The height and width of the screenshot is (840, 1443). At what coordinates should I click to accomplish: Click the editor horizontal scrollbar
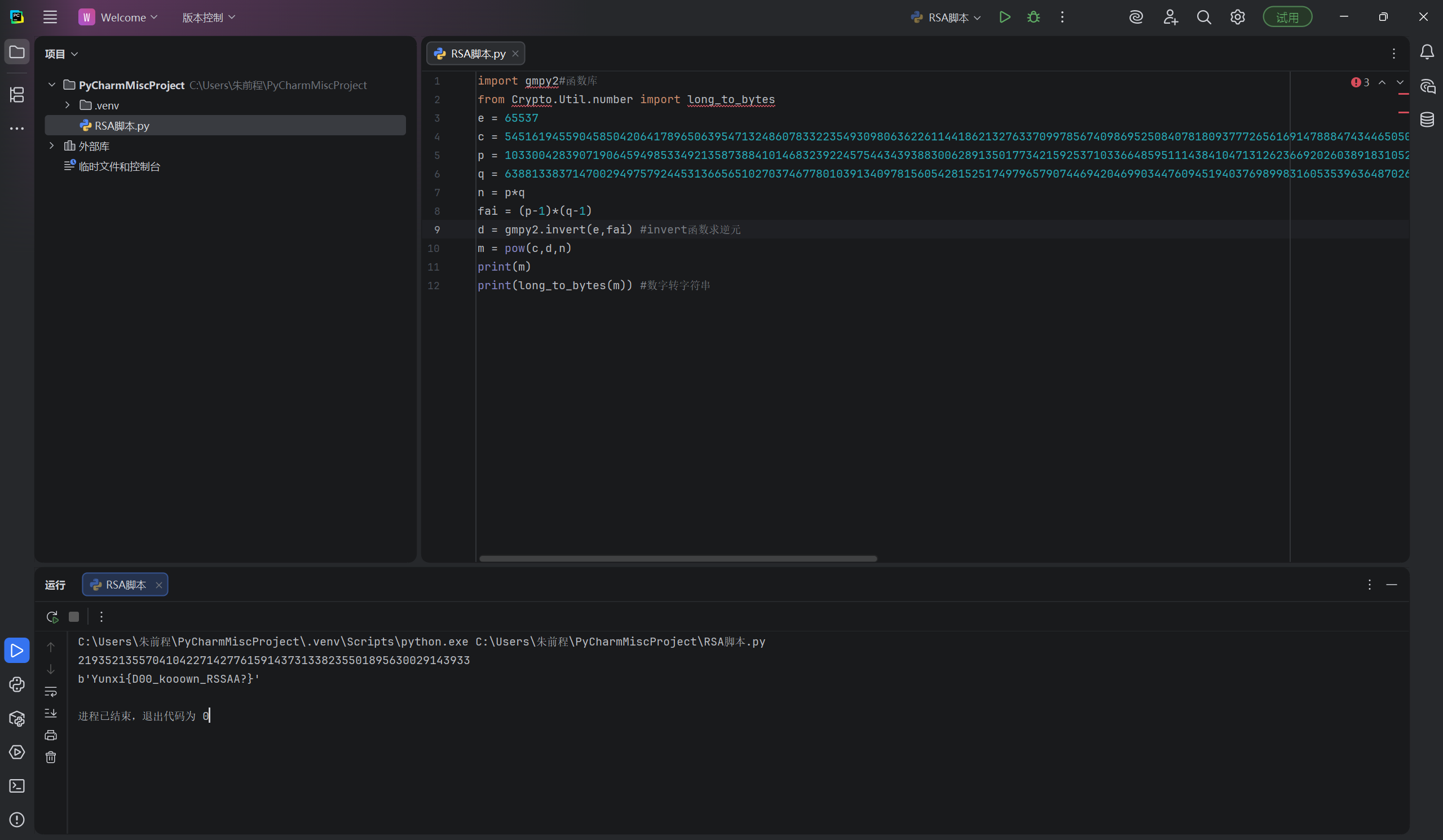tap(677, 559)
